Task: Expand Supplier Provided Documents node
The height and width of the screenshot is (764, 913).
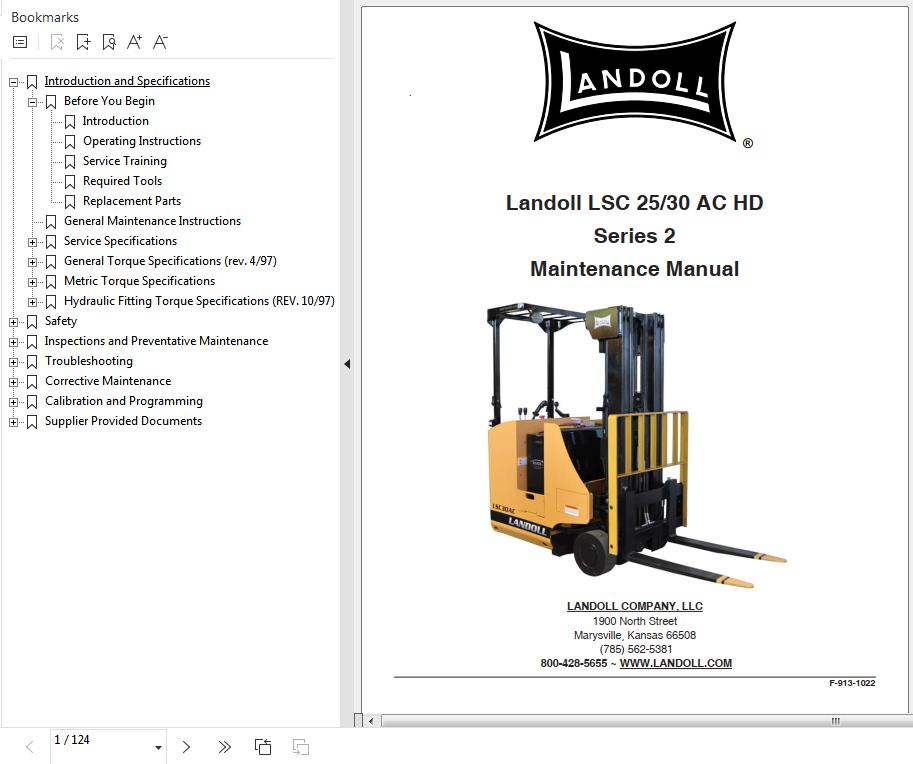Action: [x=13, y=422]
